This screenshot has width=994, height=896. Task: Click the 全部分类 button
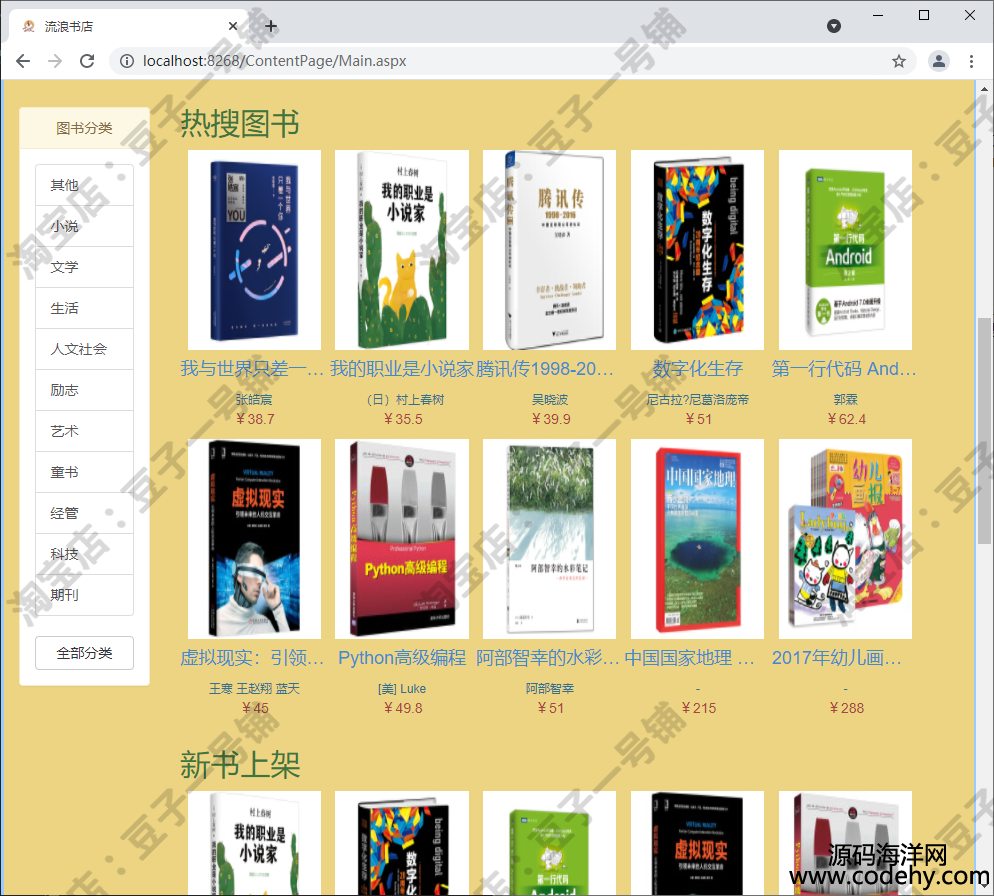[x=84, y=653]
